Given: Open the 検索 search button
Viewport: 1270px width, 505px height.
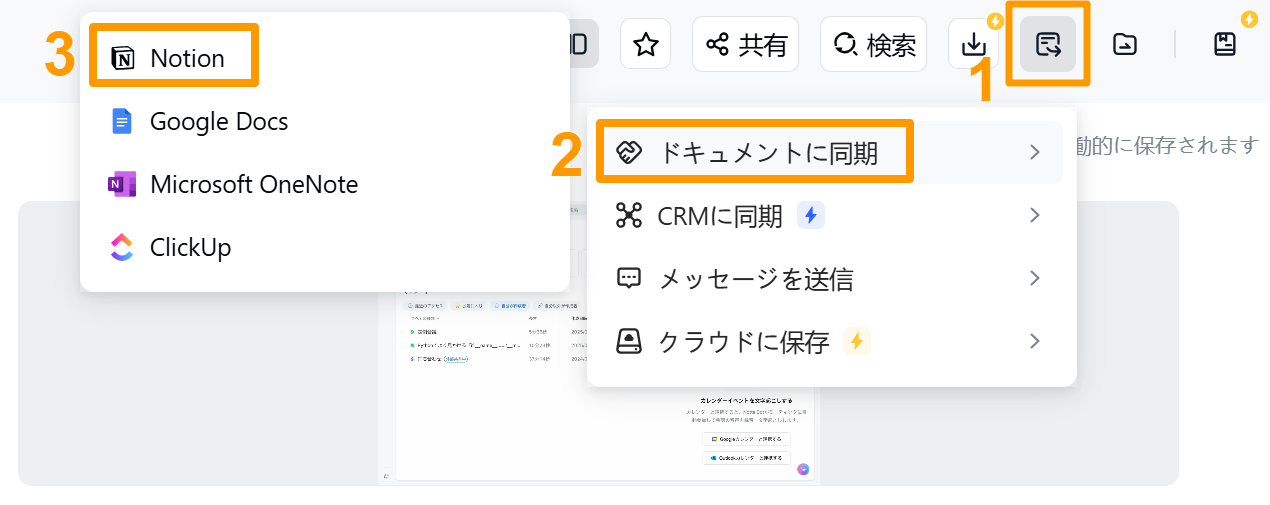Looking at the screenshot, I should point(873,44).
